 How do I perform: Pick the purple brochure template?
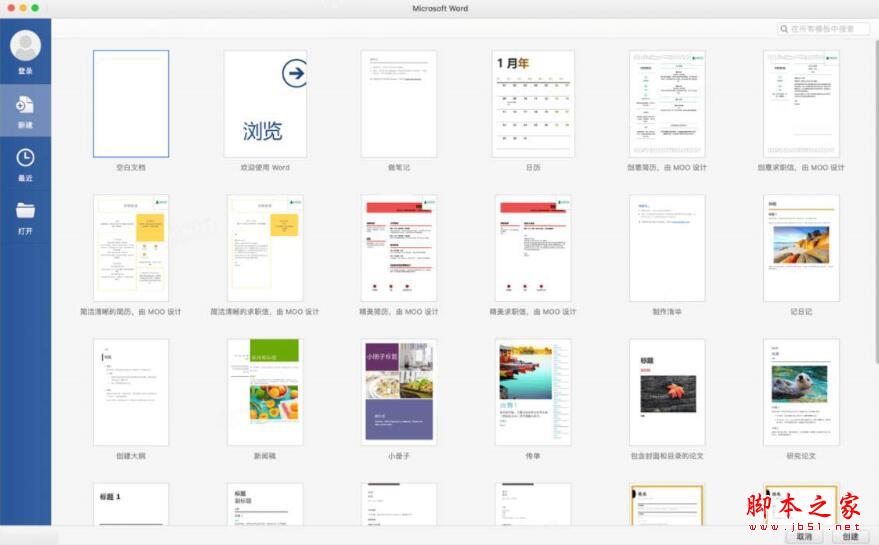click(x=399, y=392)
